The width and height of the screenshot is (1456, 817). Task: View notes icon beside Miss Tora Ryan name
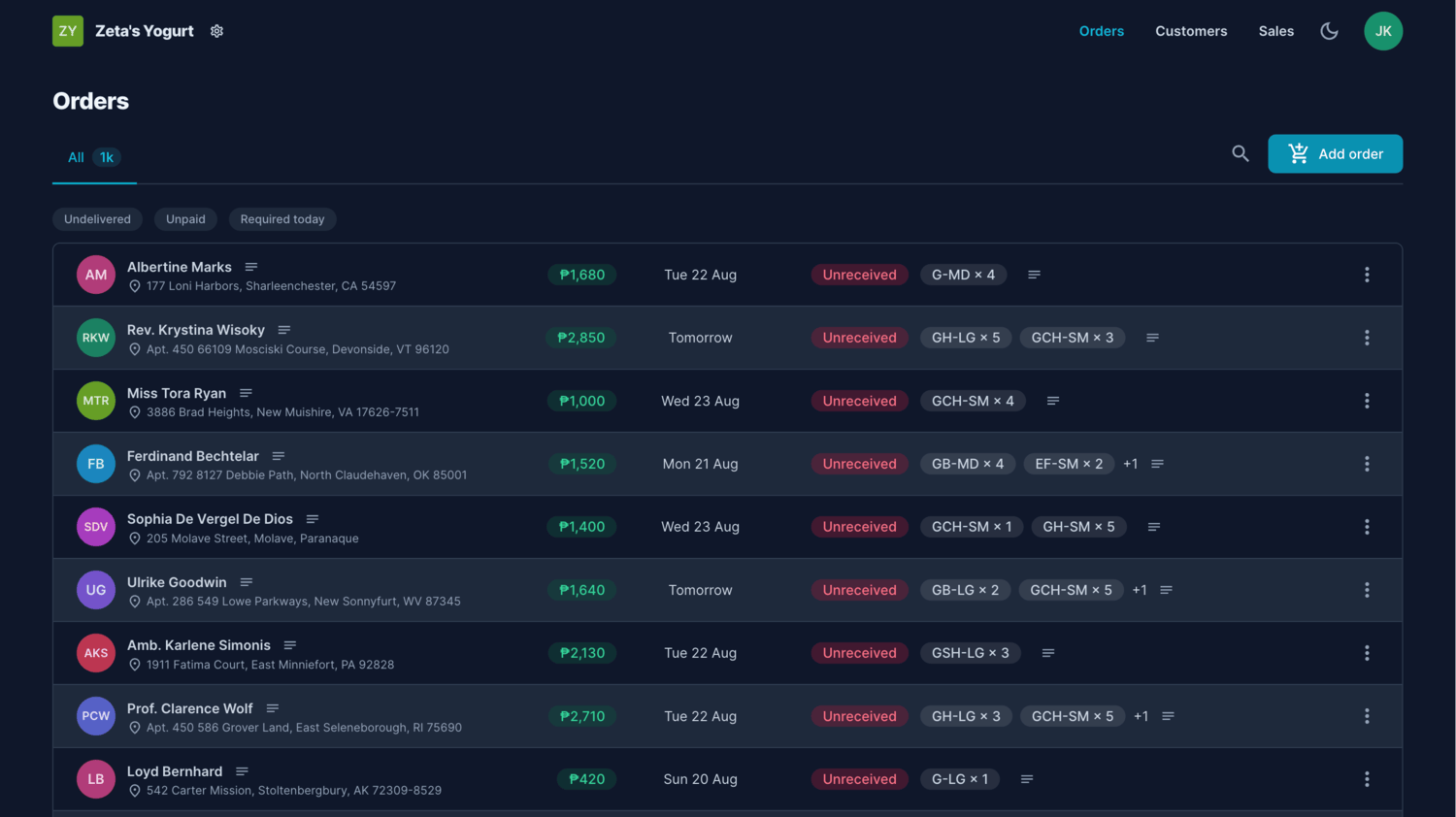[246, 393]
